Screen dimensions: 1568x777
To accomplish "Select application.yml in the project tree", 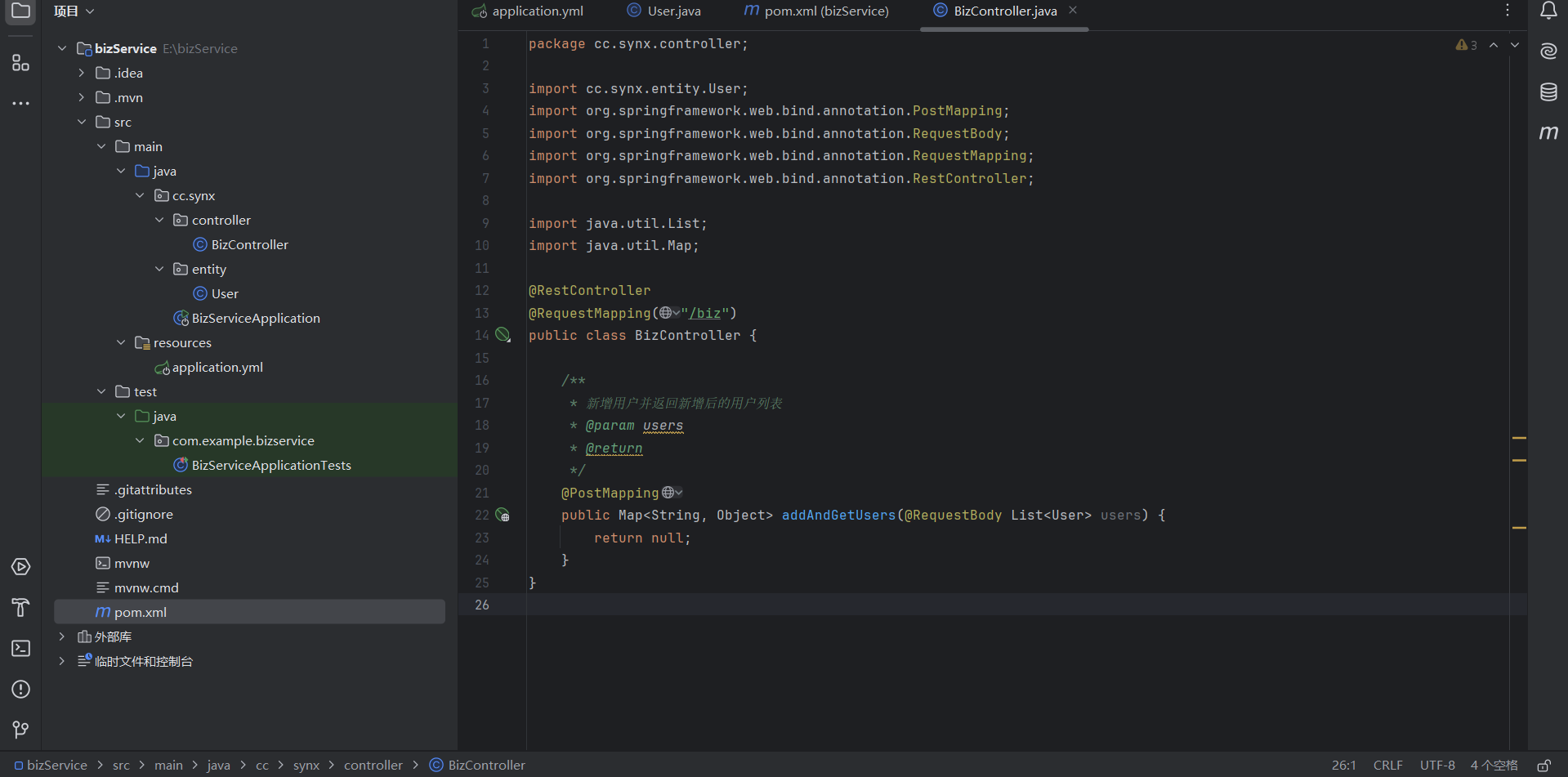I will [209, 367].
